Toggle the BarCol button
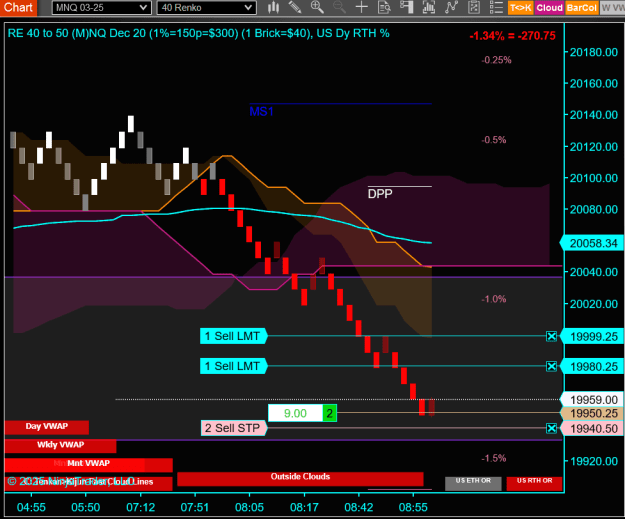 tap(582, 8)
